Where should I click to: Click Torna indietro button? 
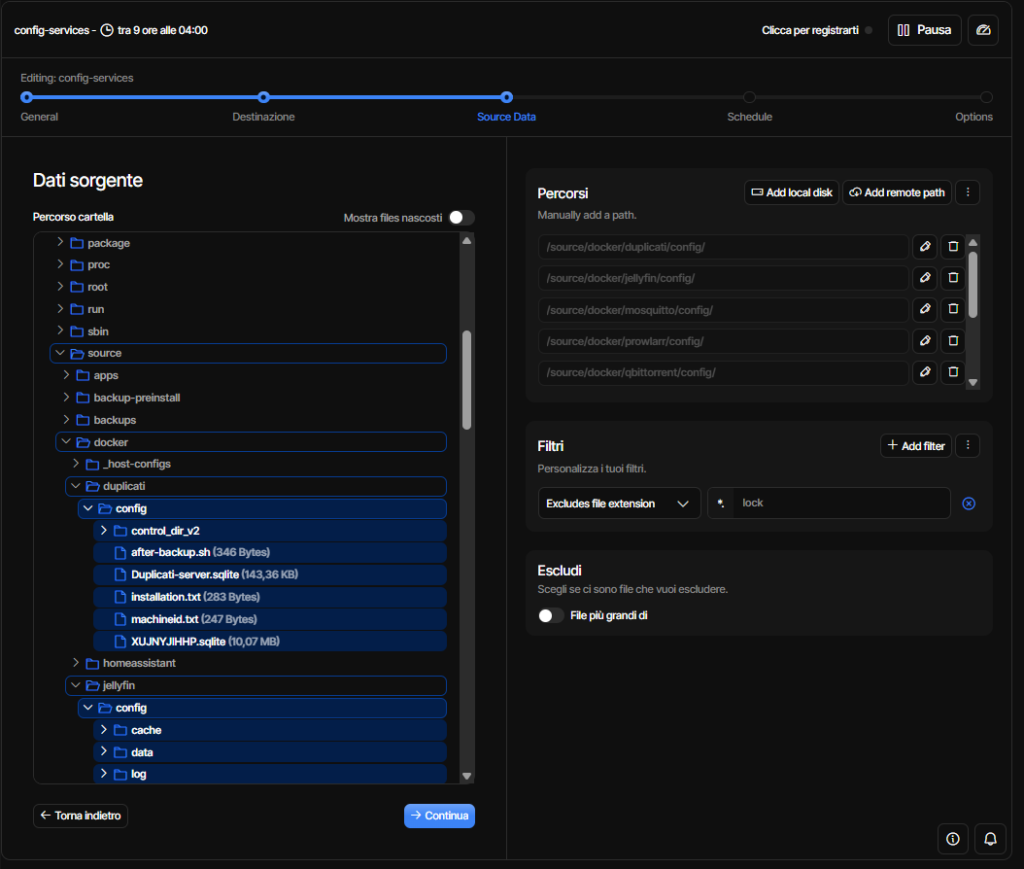[80, 815]
